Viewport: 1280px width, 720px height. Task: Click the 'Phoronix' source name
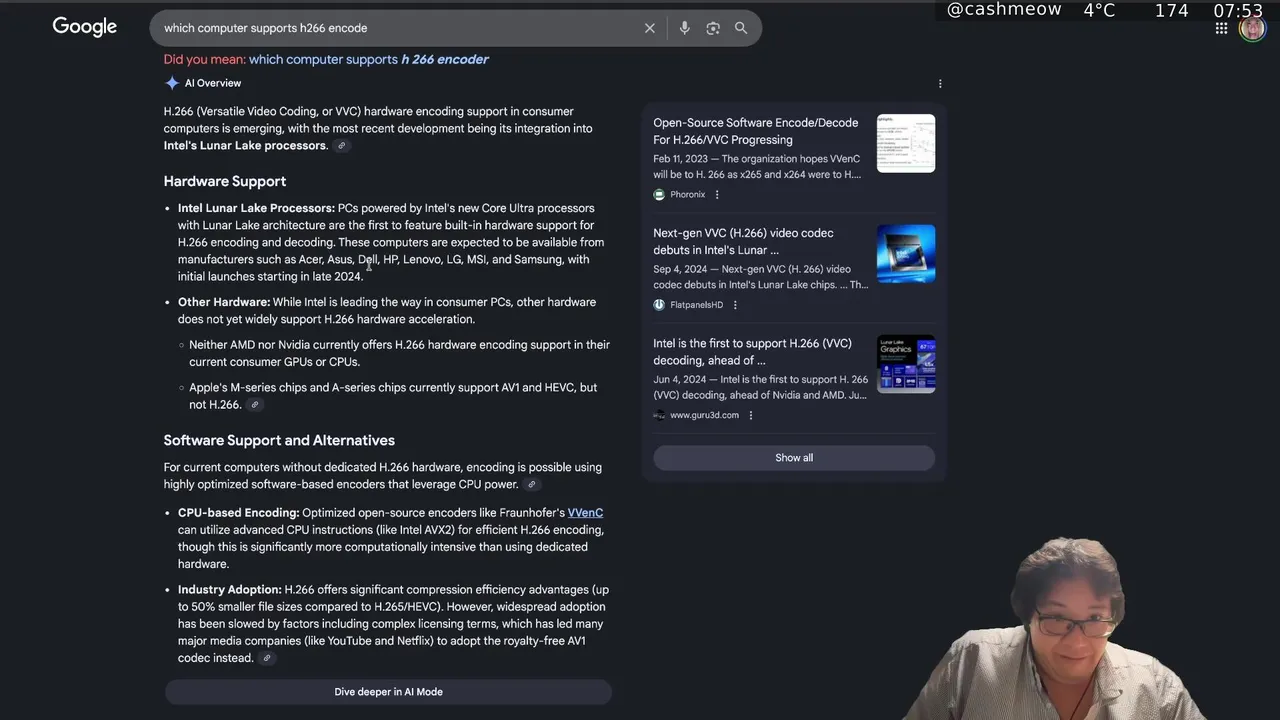[687, 195]
